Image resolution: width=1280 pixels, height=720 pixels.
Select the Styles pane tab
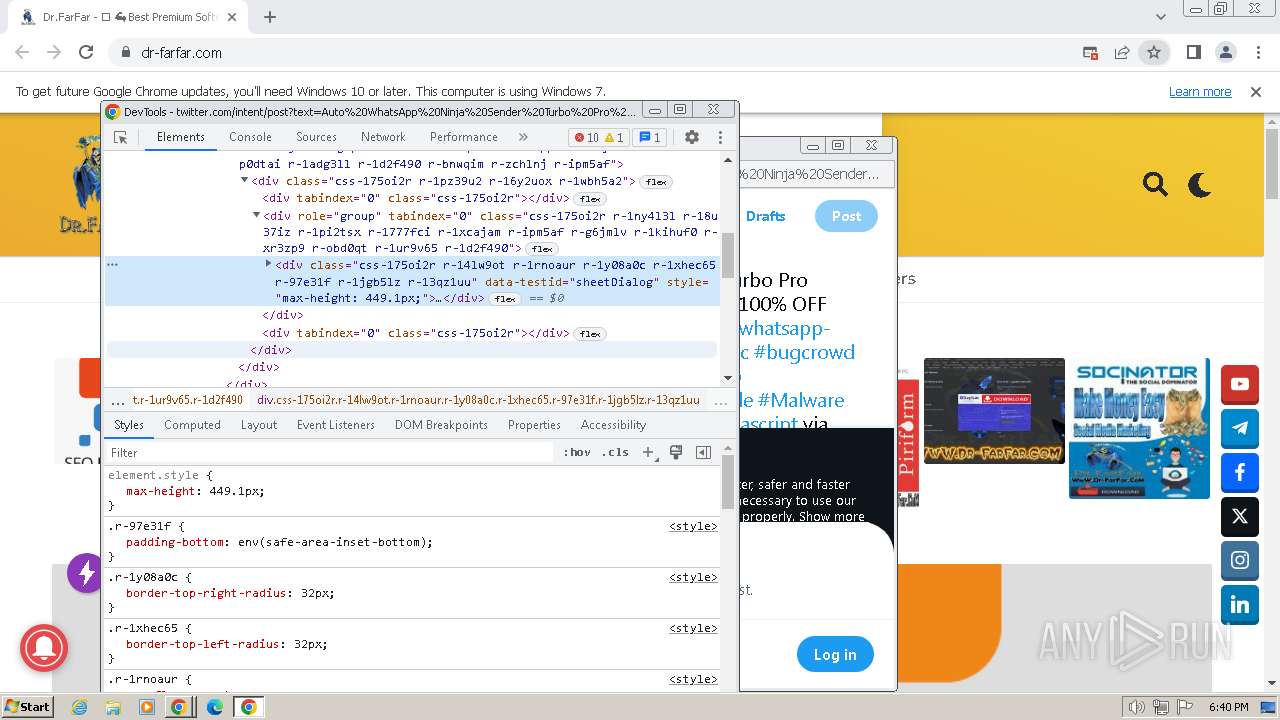coord(129,425)
